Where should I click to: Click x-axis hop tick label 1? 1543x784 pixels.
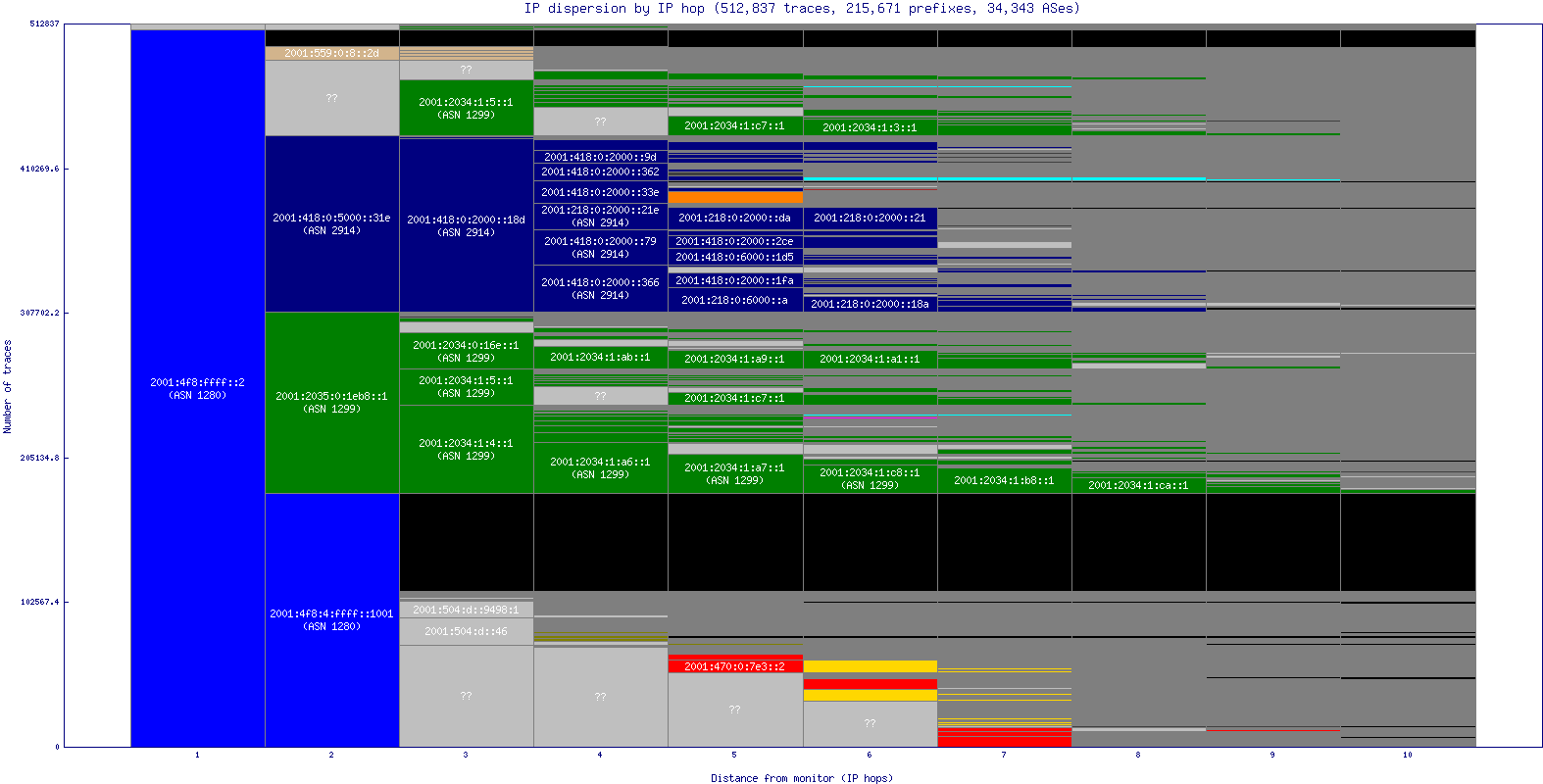click(197, 755)
